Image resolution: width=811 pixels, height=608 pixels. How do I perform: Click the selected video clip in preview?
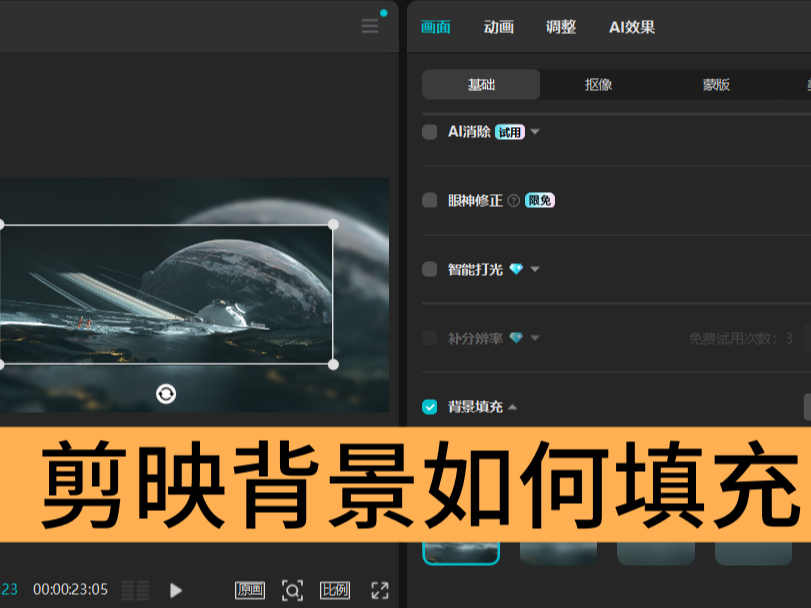click(167, 294)
